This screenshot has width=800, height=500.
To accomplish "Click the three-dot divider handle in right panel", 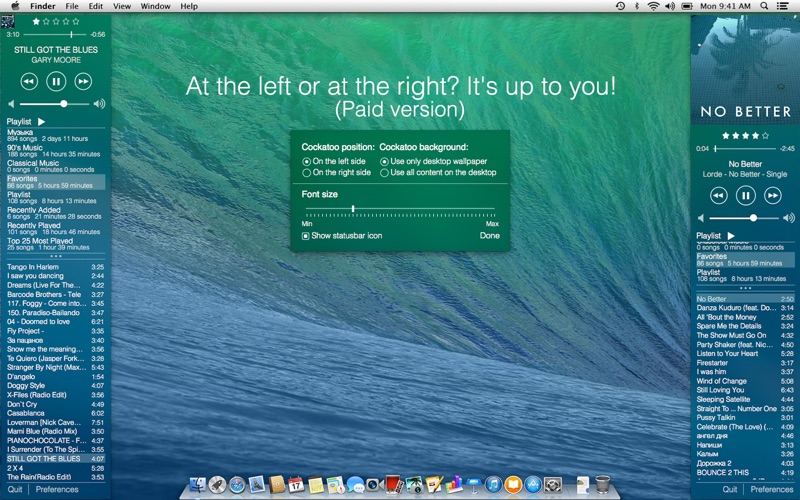I will tap(745, 288).
